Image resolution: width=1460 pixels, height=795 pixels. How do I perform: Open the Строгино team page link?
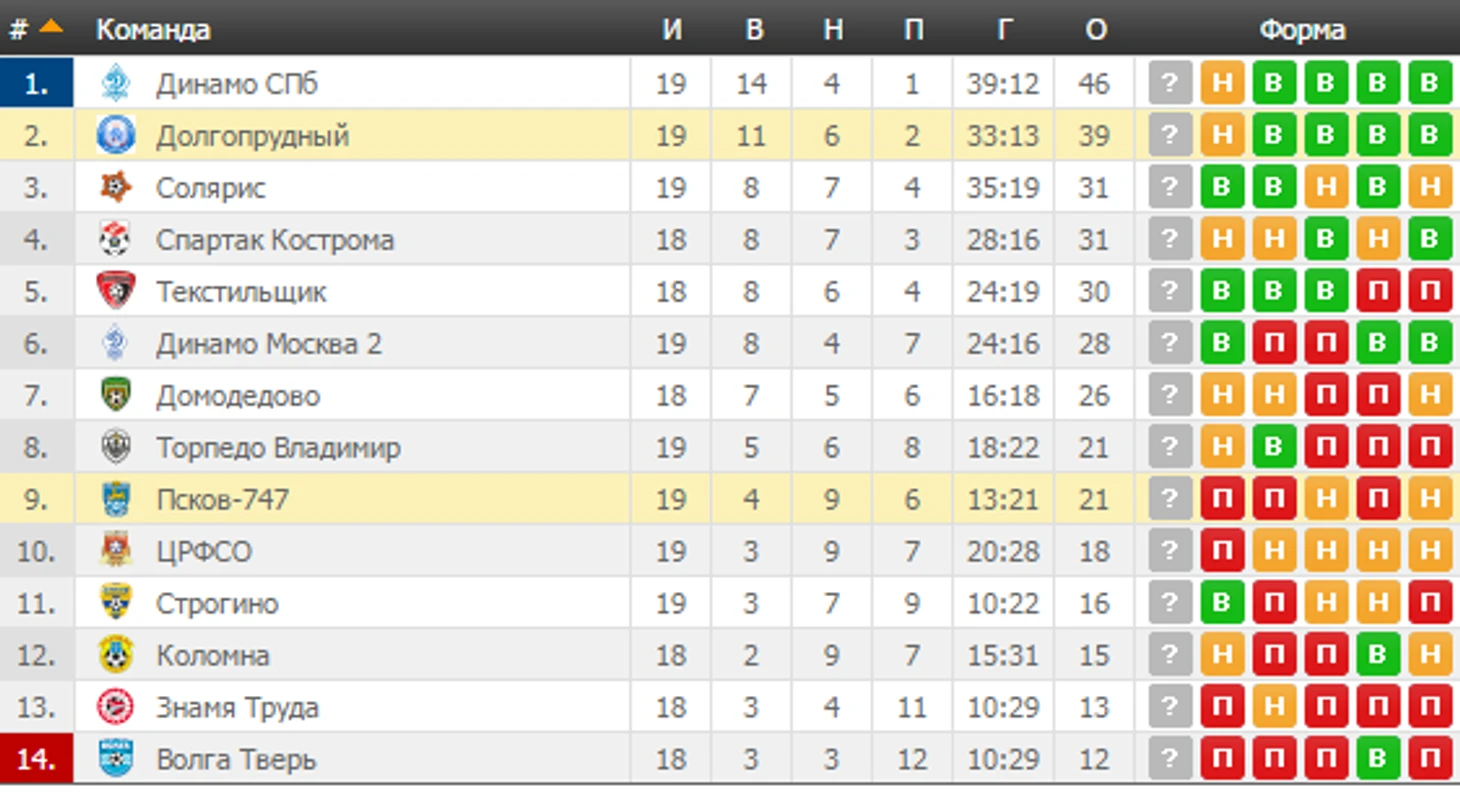coord(217,604)
